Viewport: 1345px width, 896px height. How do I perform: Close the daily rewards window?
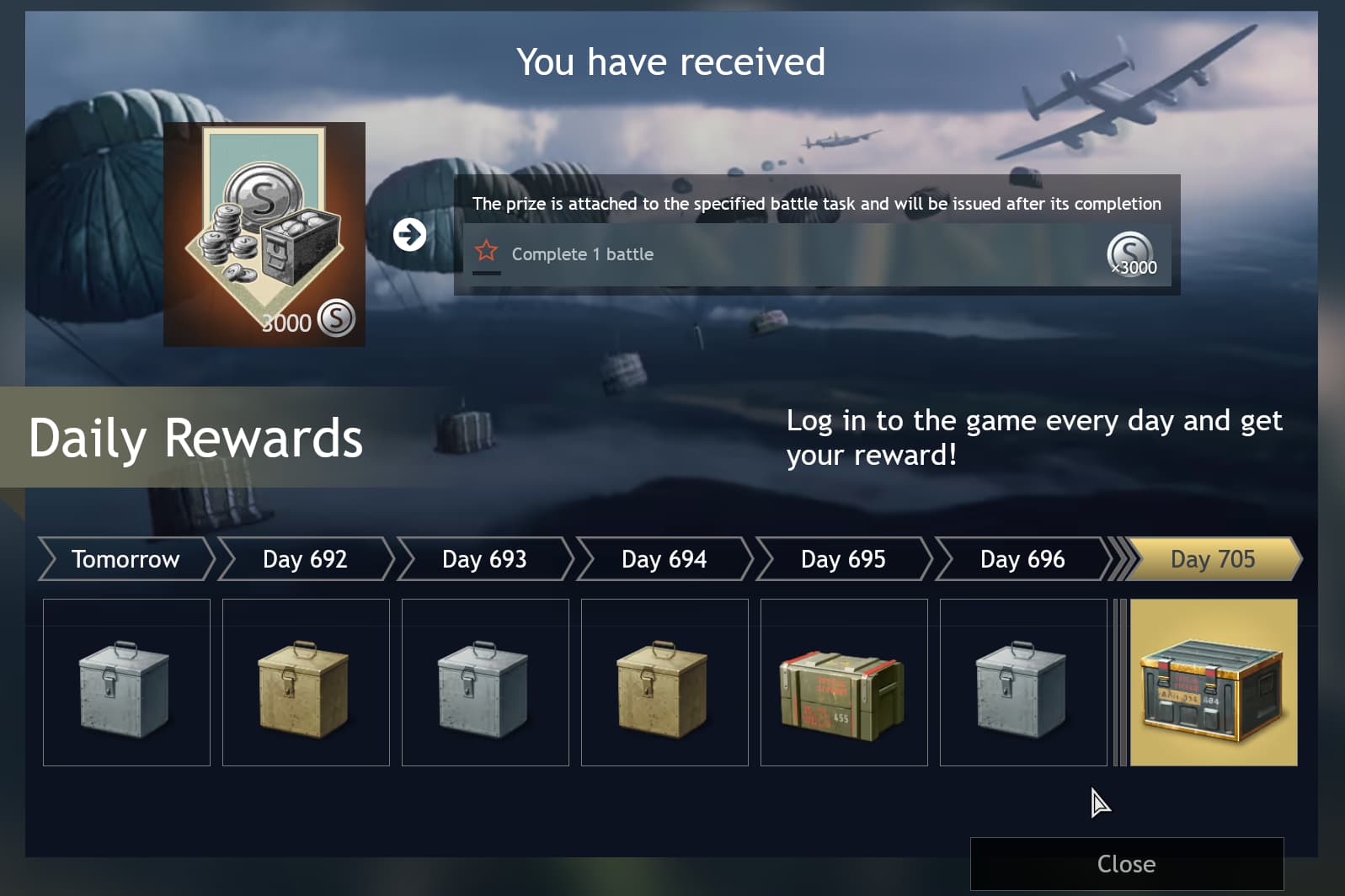click(x=1127, y=864)
